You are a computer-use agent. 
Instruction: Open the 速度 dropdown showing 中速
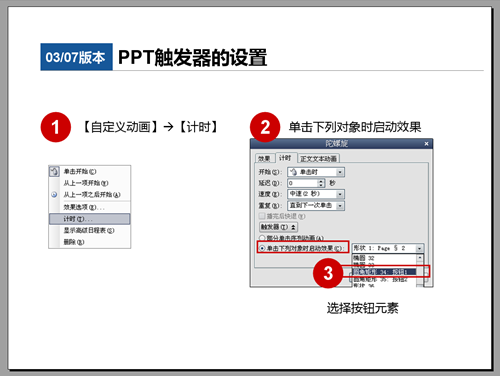(x=316, y=194)
